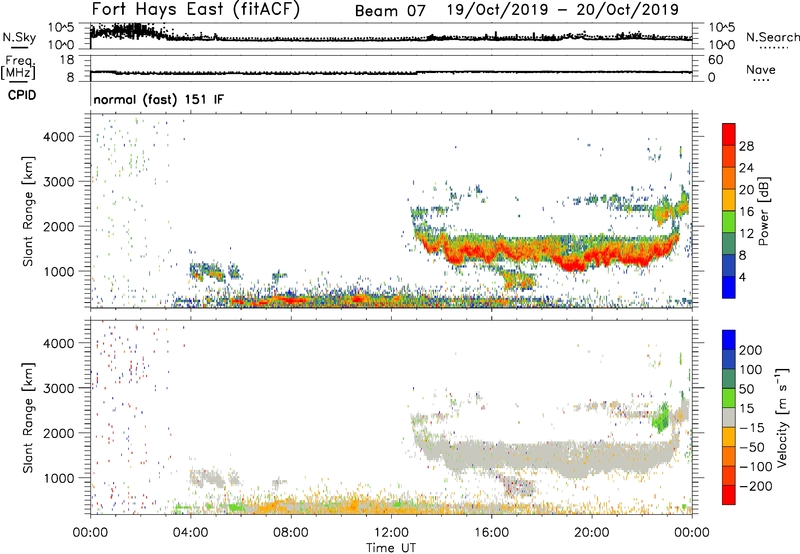This screenshot has height=554, width=800.
Task: Click the power panel 'Slant Range [km]' label
Action: tap(28, 211)
